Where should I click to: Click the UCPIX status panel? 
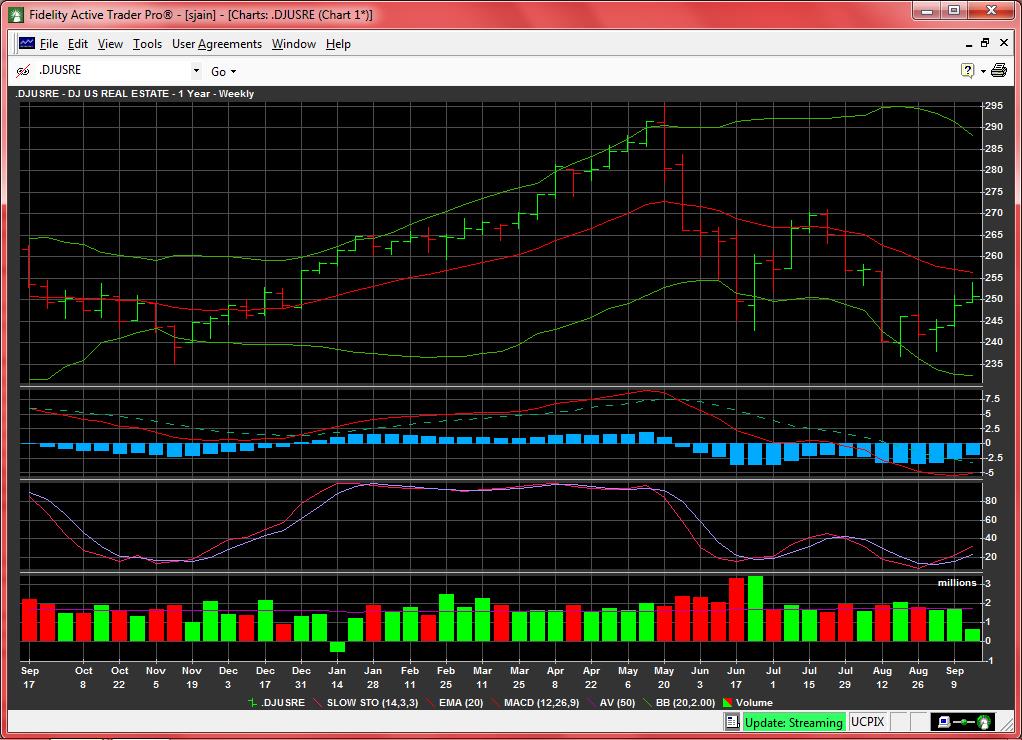[x=866, y=722]
